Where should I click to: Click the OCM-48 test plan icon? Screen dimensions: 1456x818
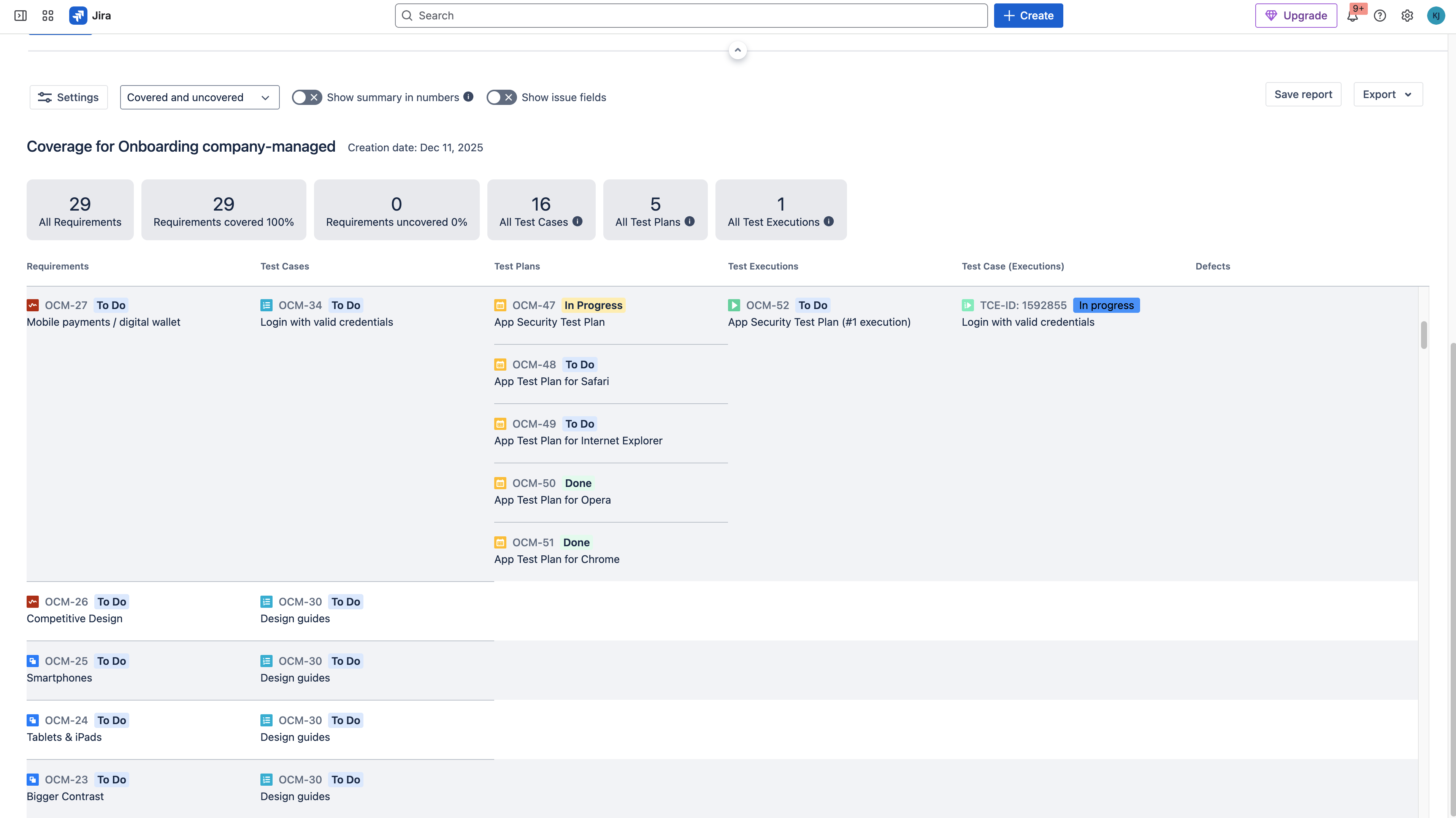(x=500, y=365)
